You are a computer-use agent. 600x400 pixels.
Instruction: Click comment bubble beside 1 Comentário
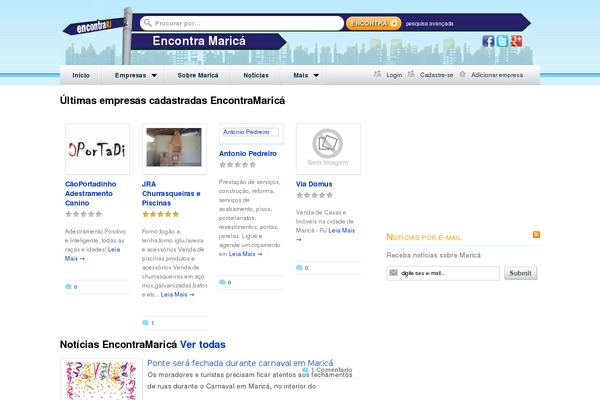(x=305, y=370)
